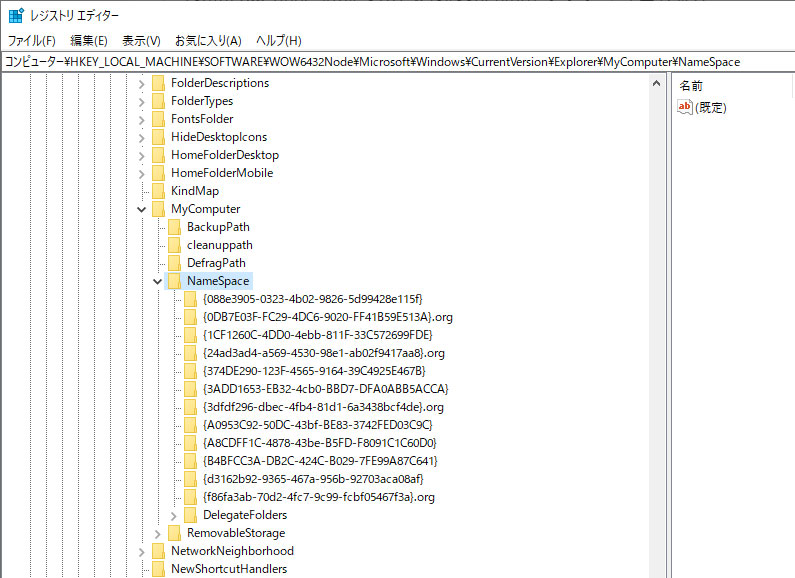Click the BackupPath folder icon
The height and width of the screenshot is (578, 795).
(x=174, y=227)
